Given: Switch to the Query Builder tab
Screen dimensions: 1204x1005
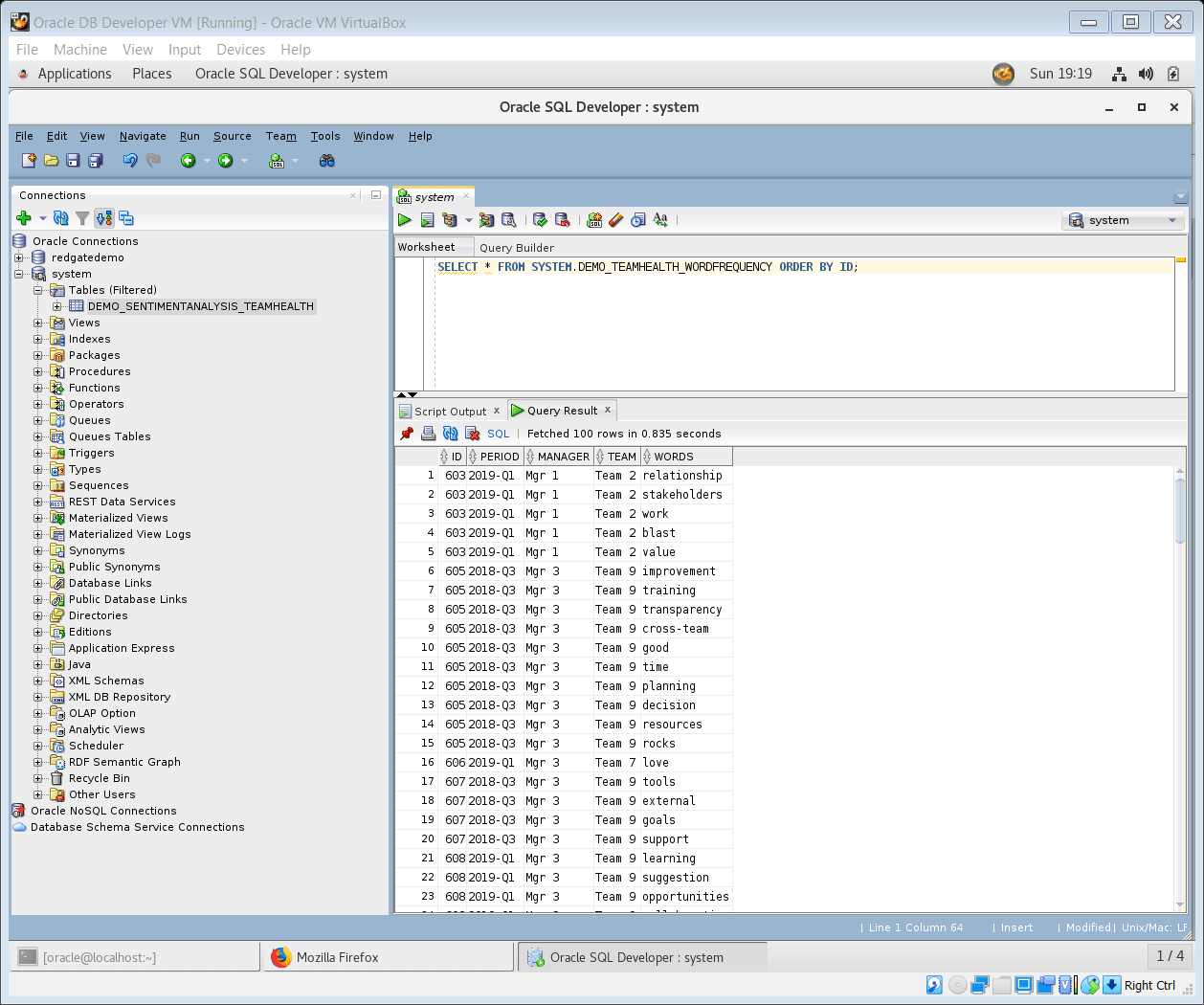Looking at the screenshot, I should click(x=517, y=248).
